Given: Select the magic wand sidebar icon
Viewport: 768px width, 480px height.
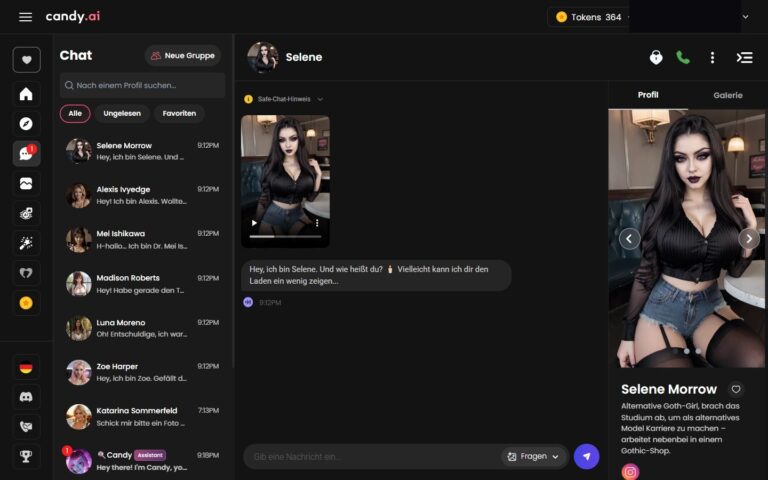Looking at the screenshot, I should (x=26, y=243).
